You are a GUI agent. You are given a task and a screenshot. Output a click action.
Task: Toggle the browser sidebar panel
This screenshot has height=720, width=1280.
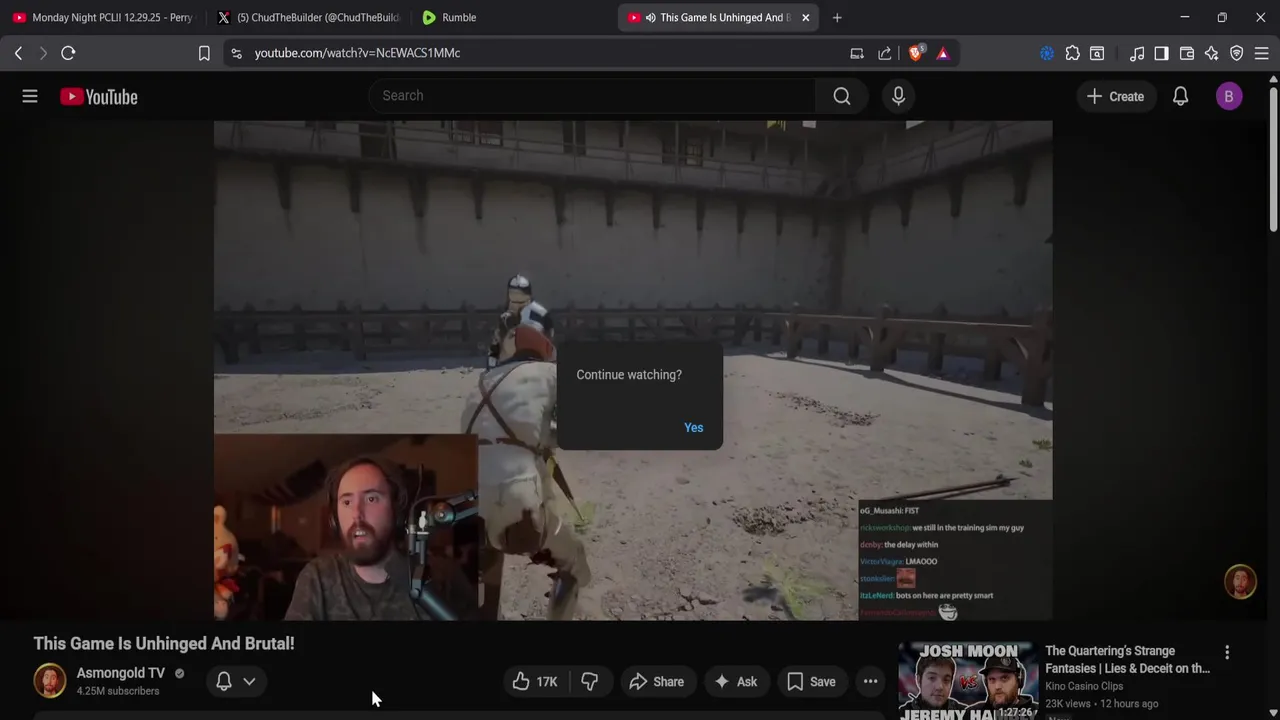(1161, 53)
